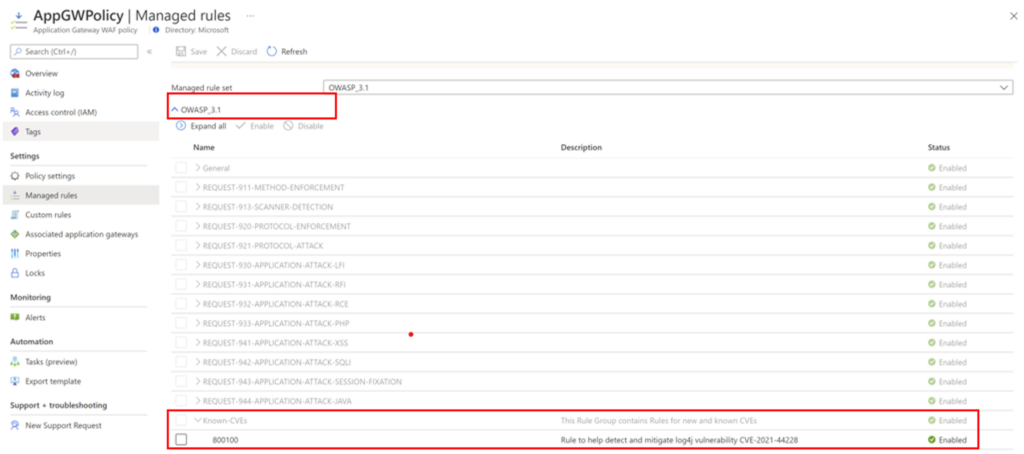Viewport: 1024px width, 454px height.
Task: Check the REQUEST-921-PROTOCOL-ATTACK checkbox
Action: pos(181,246)
